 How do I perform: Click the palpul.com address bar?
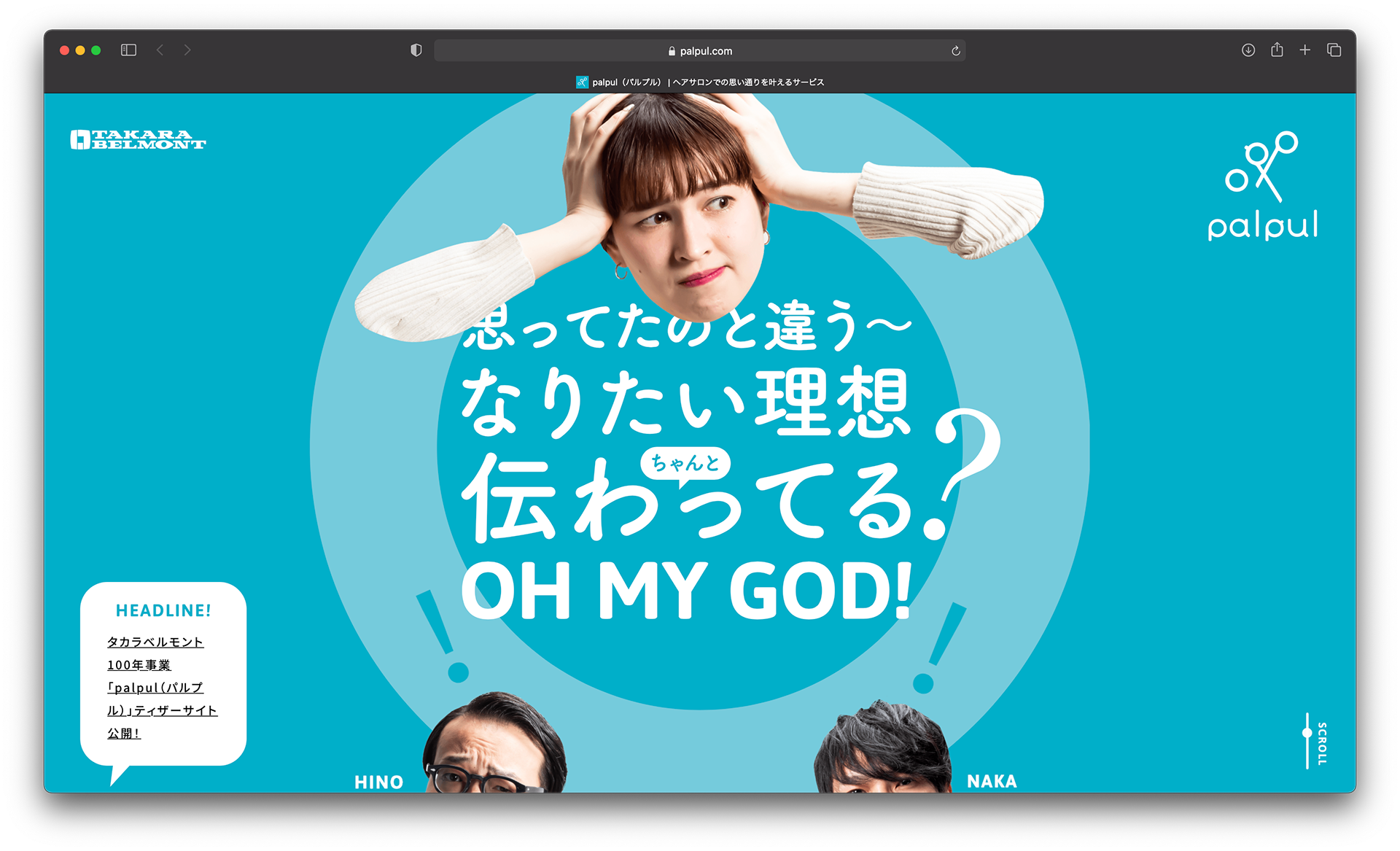[699, 51]
